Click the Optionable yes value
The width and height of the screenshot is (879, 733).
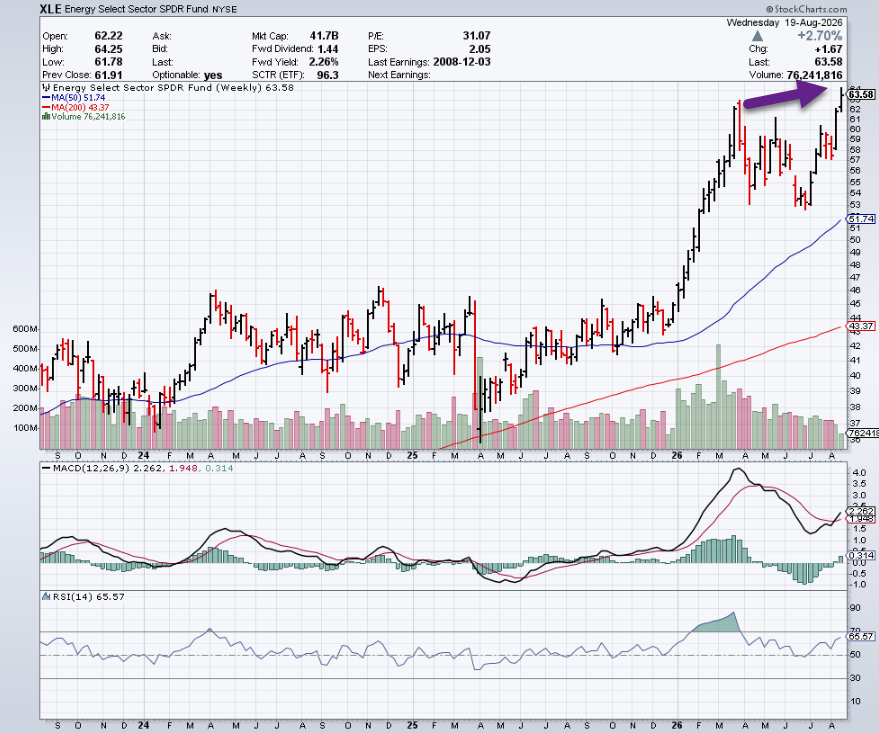[213, 75]
